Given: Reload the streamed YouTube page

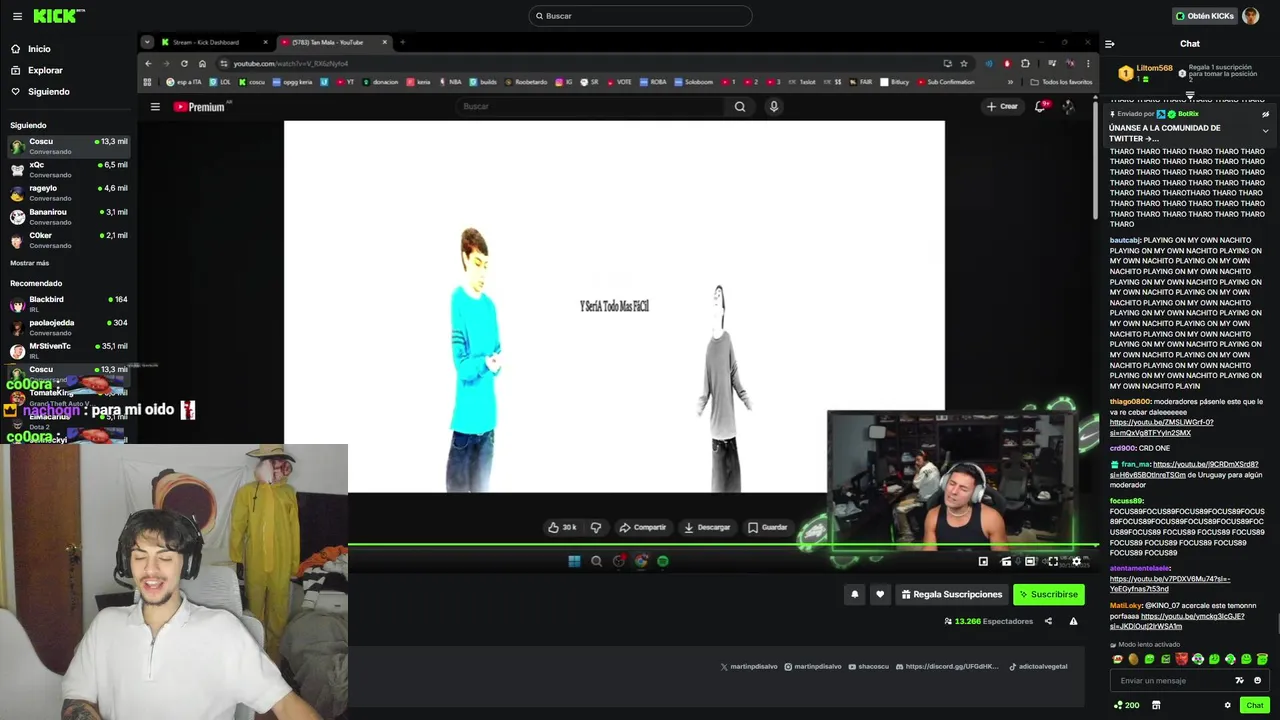Looking at the screenshot, I should click(x=184, y=64).
